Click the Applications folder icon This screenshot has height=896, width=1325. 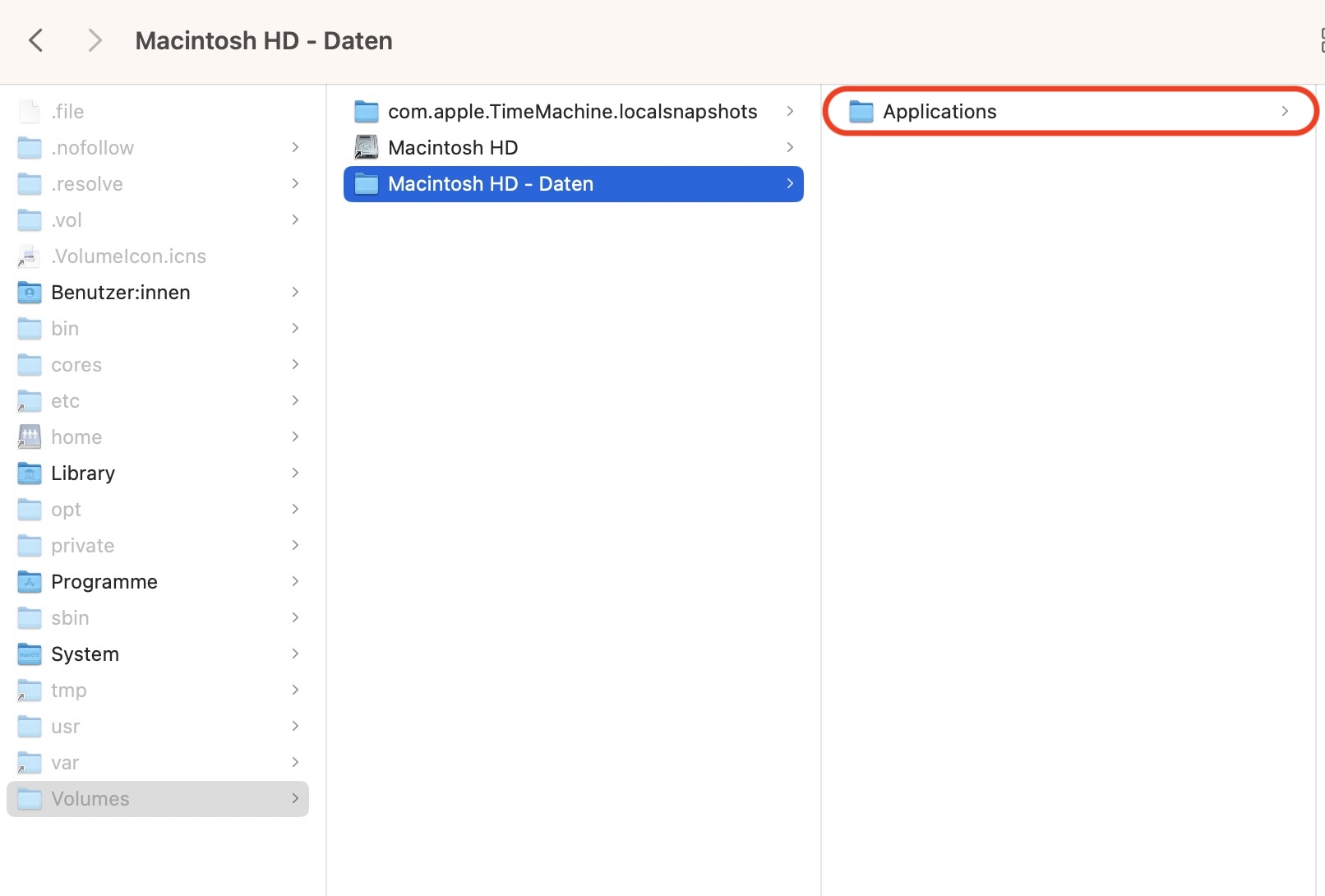[x=861, y=112]
